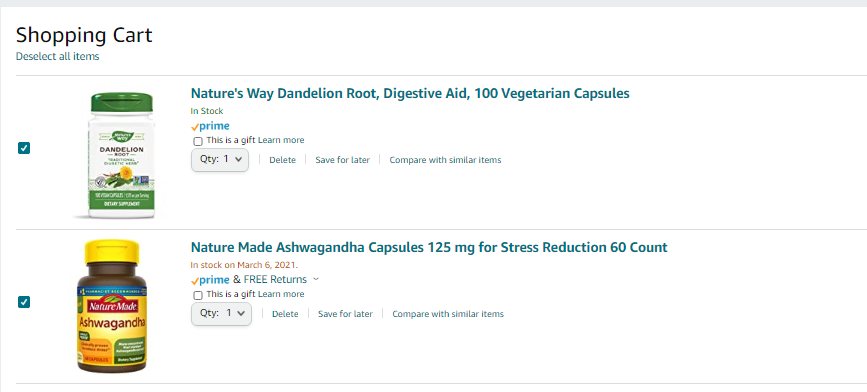Expand the FREE Returns chevron
This screenshot has width=867, height=392.
tap(316, 279)
